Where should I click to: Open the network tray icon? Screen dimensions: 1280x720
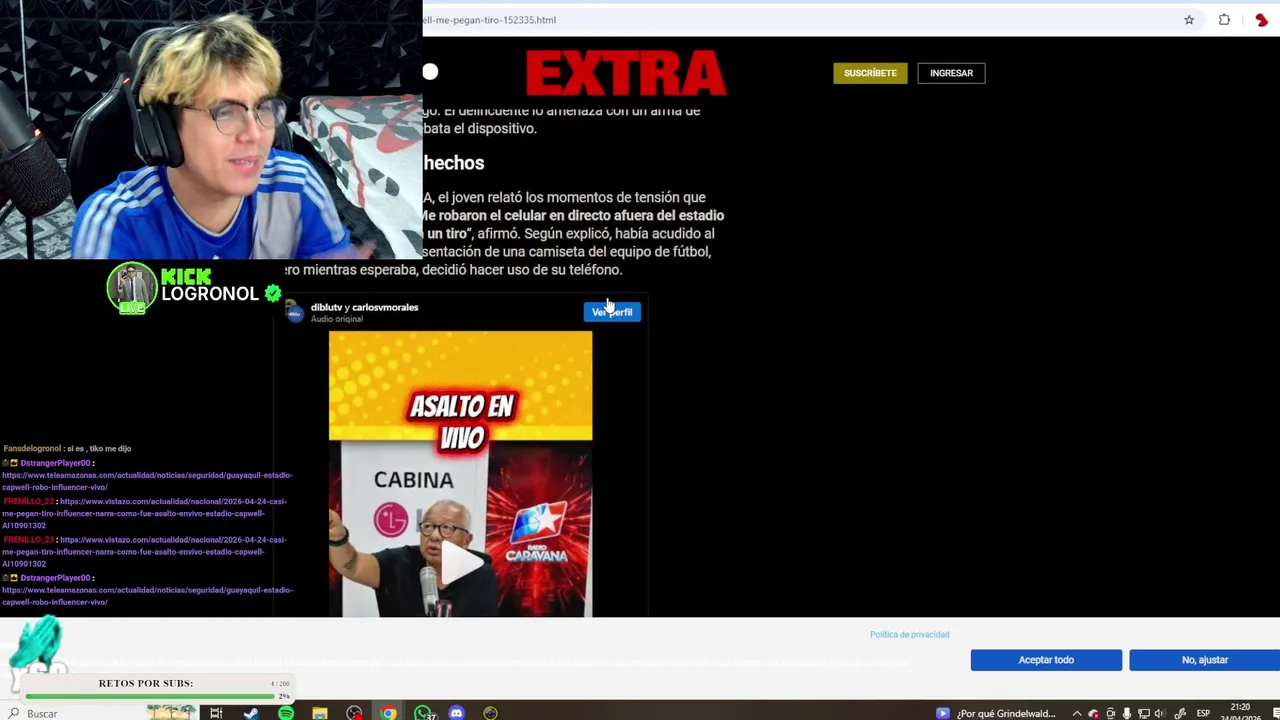1144,713
